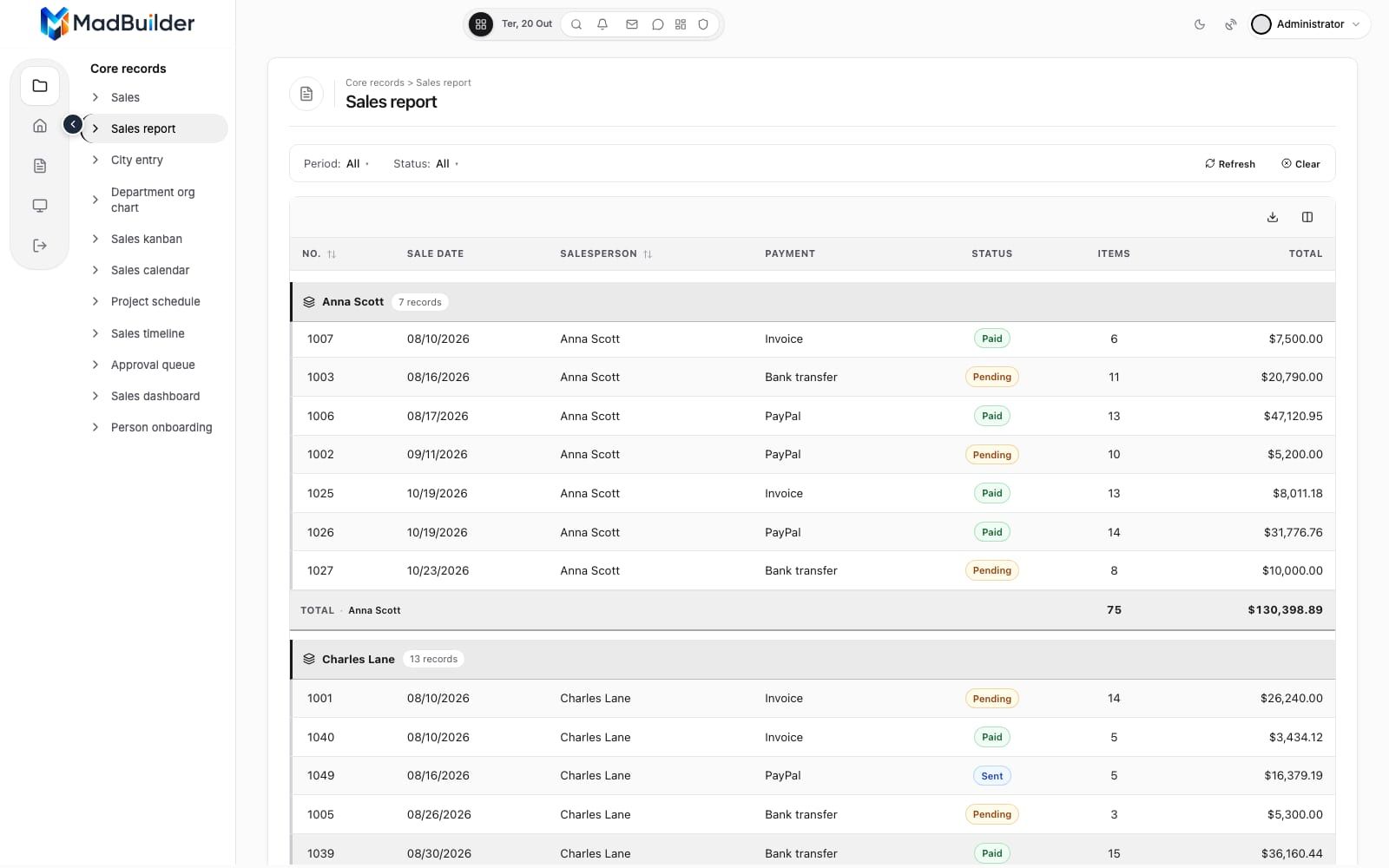Click the Core records breadcrumb link

coord(375,83)
